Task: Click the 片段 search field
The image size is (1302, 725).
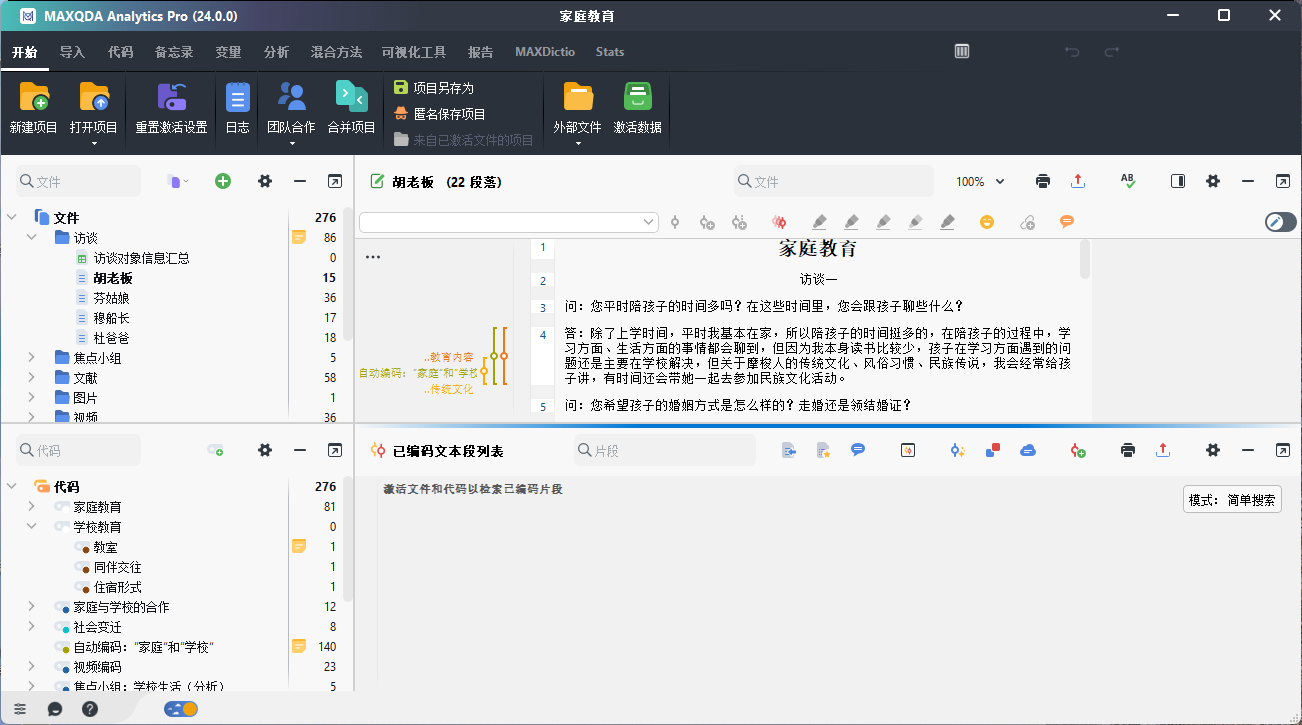Action: pyautogui.click(x=664, y=451)
